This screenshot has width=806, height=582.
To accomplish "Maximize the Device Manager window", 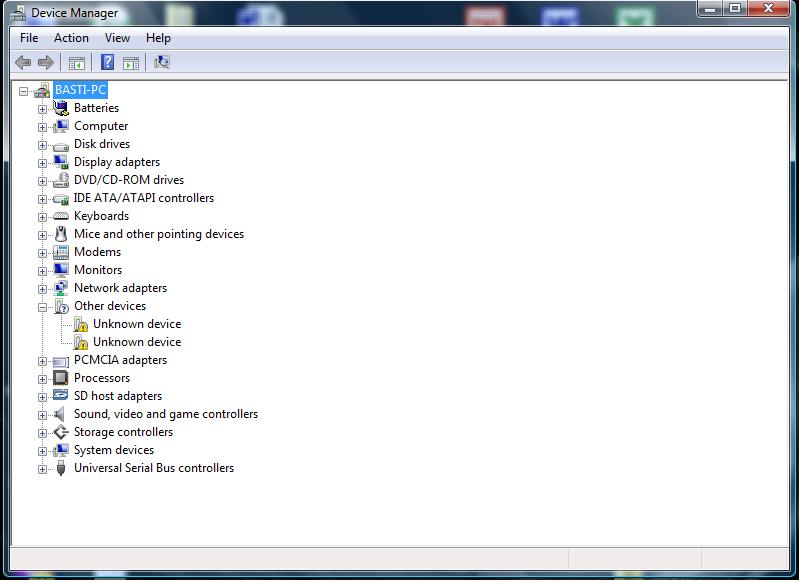I will click(735, 9).
